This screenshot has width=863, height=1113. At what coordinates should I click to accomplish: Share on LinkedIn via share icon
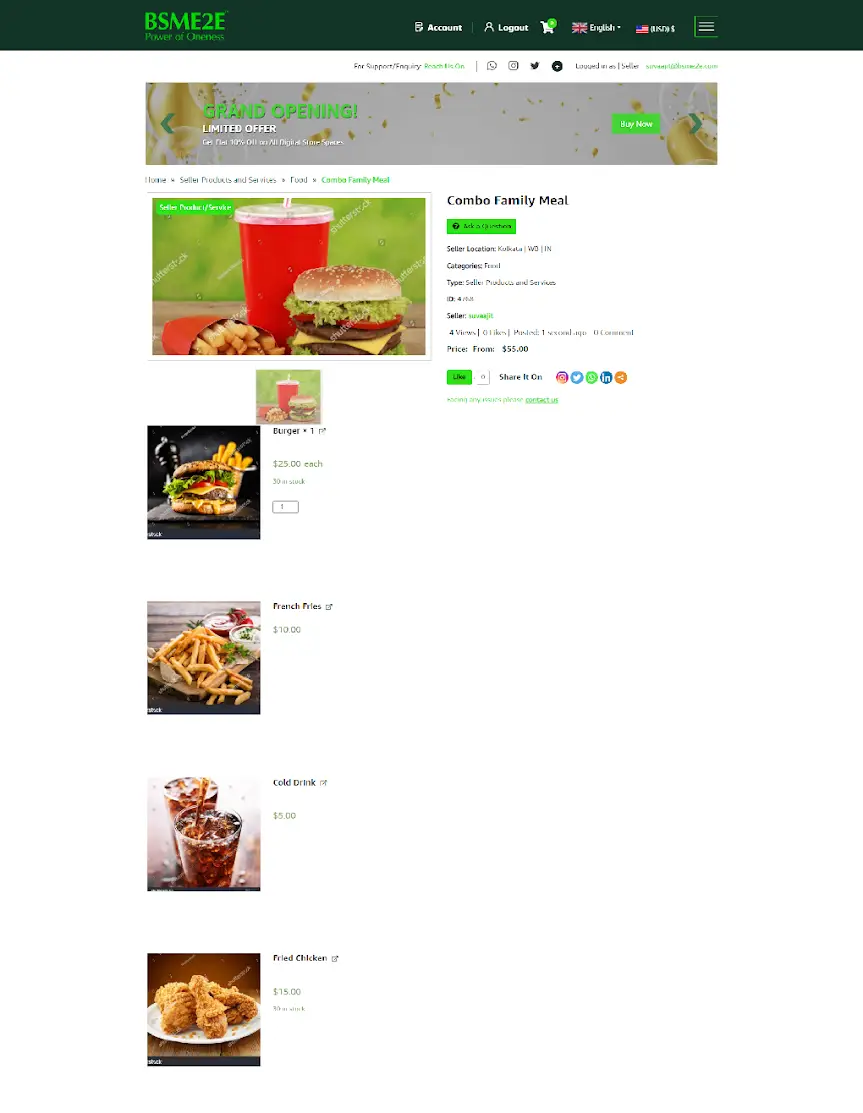click(x=606, y=378)
